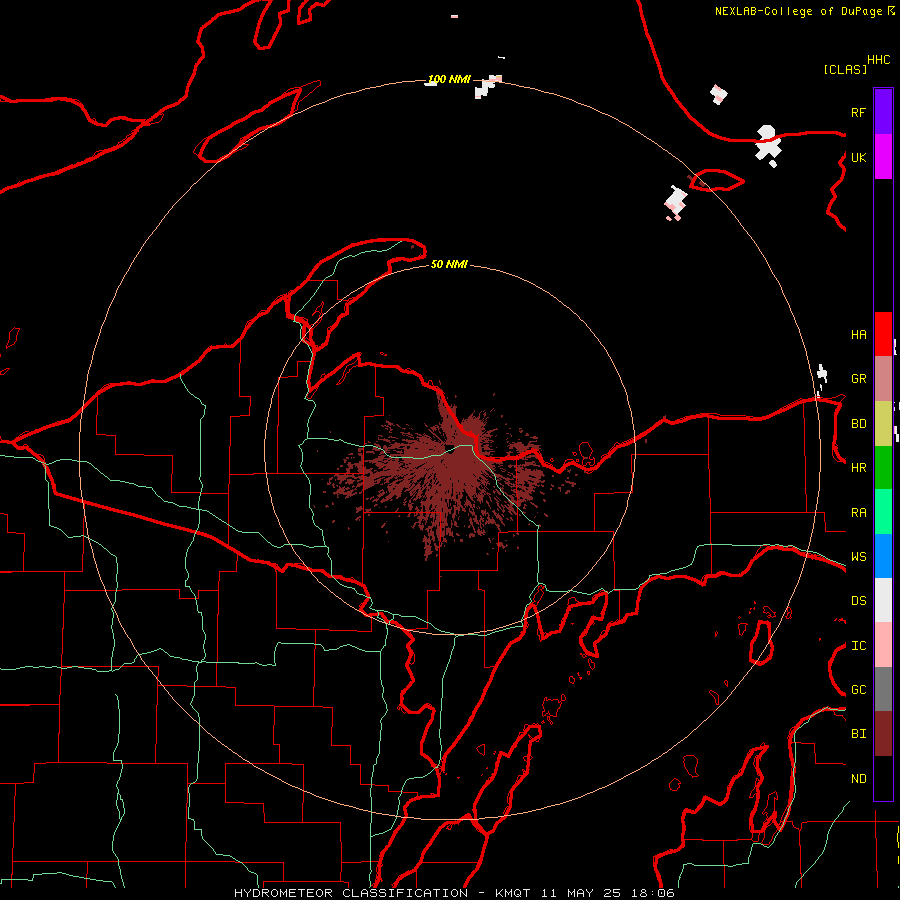
Task: Click the HA red legend swatch
Action: click(x=883, y=334)
